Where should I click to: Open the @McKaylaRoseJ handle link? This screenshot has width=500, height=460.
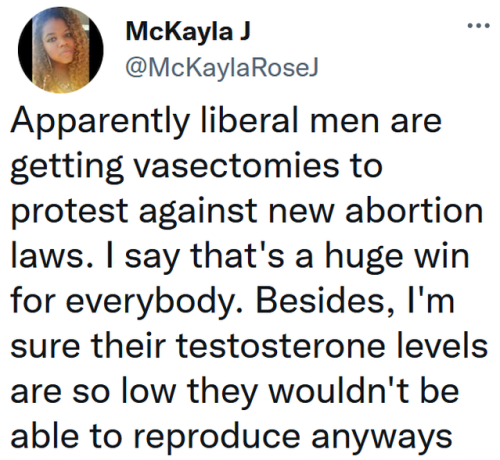(x=222, y=68)
